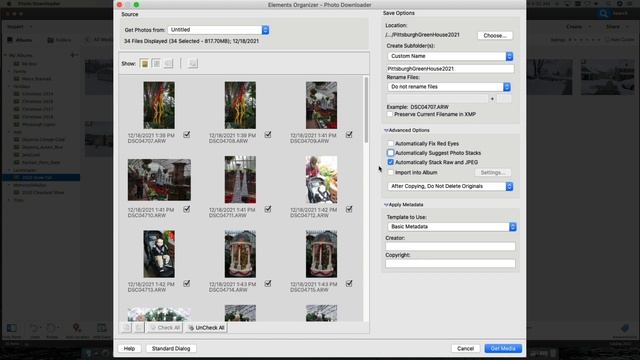Open the Template to Use dropdown
Image resolution: width=640 pixels, height=360 pixels.
[x=452, y=227]
